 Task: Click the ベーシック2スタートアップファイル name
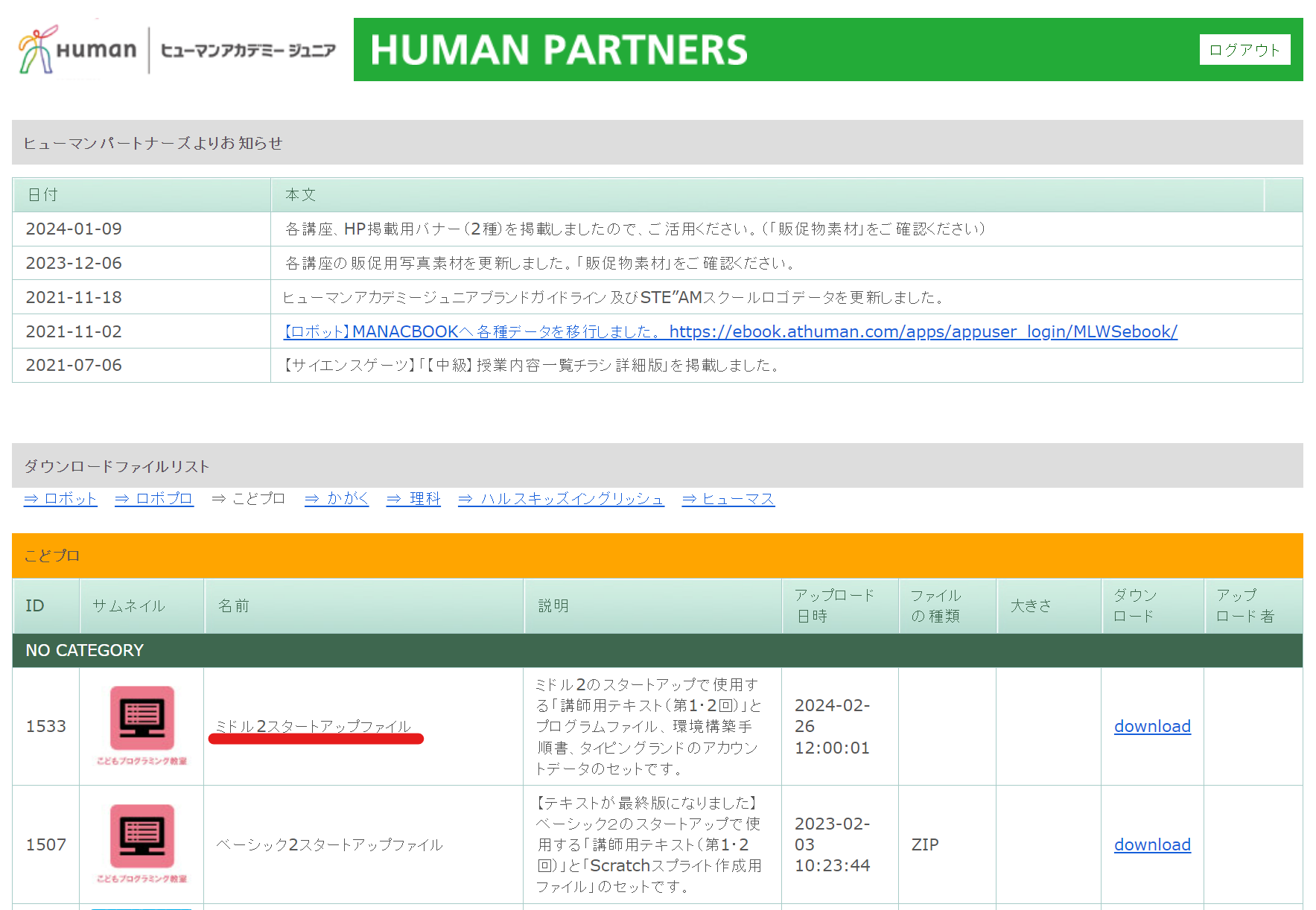click(x=329, y=844)
